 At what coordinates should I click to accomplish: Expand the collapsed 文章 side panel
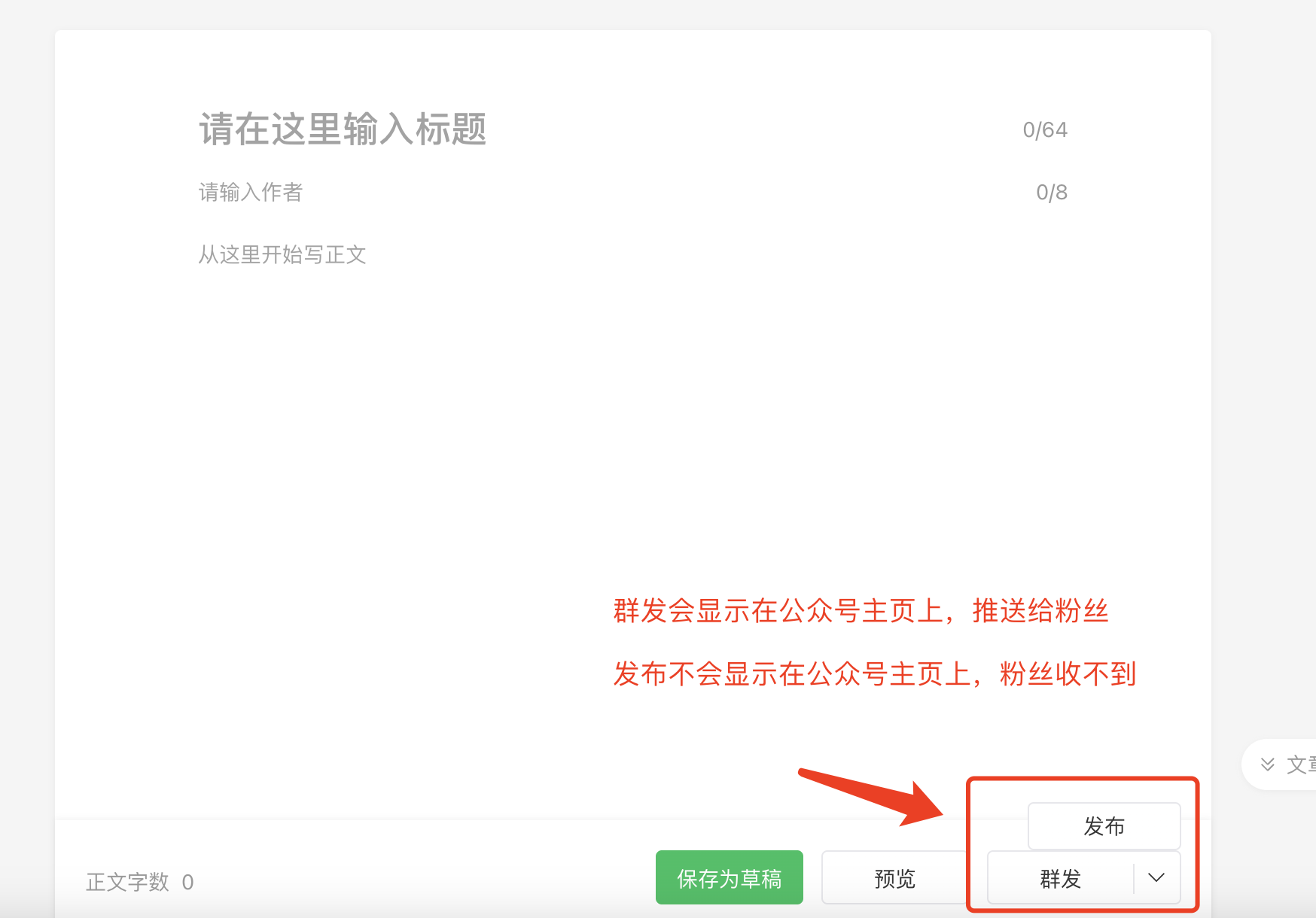point(1280,764)
